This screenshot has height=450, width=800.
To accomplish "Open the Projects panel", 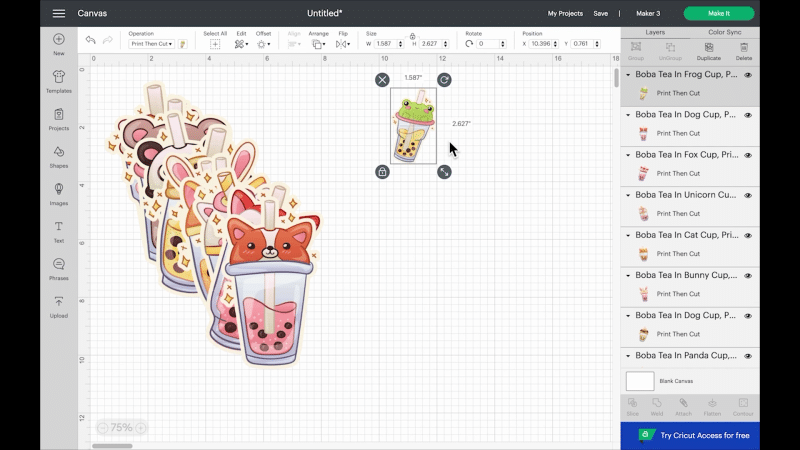I will click(59, 119).
